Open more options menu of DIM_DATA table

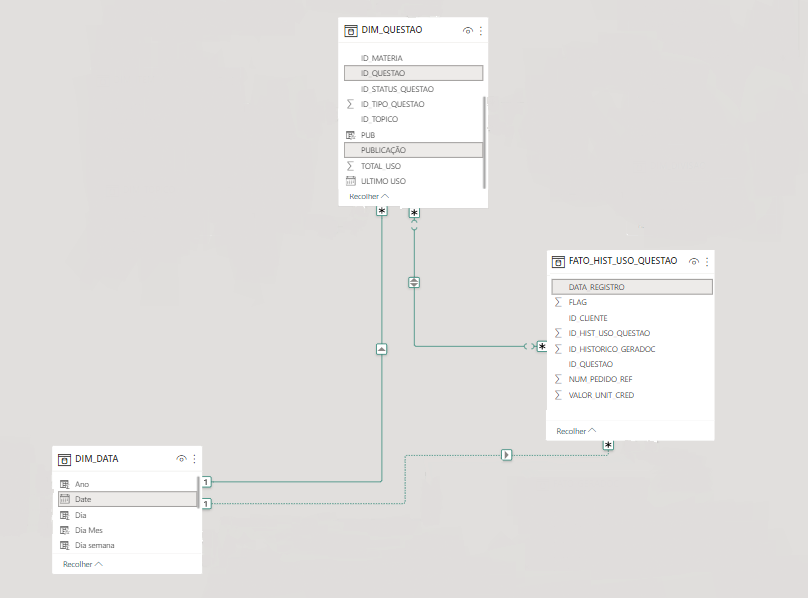coord(194,459)
